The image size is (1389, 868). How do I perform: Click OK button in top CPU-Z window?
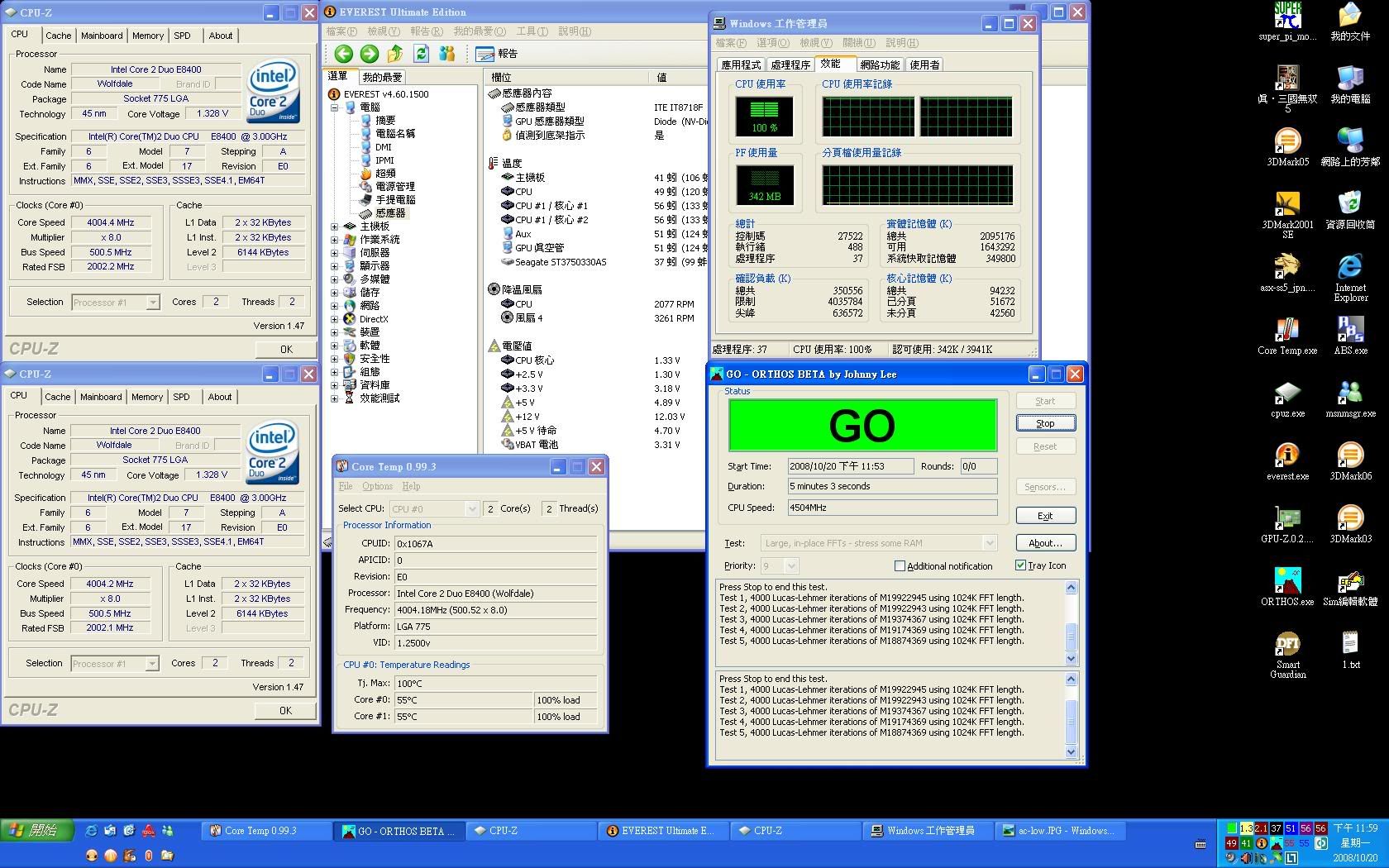pyautogui.click(x=286, y=349)
